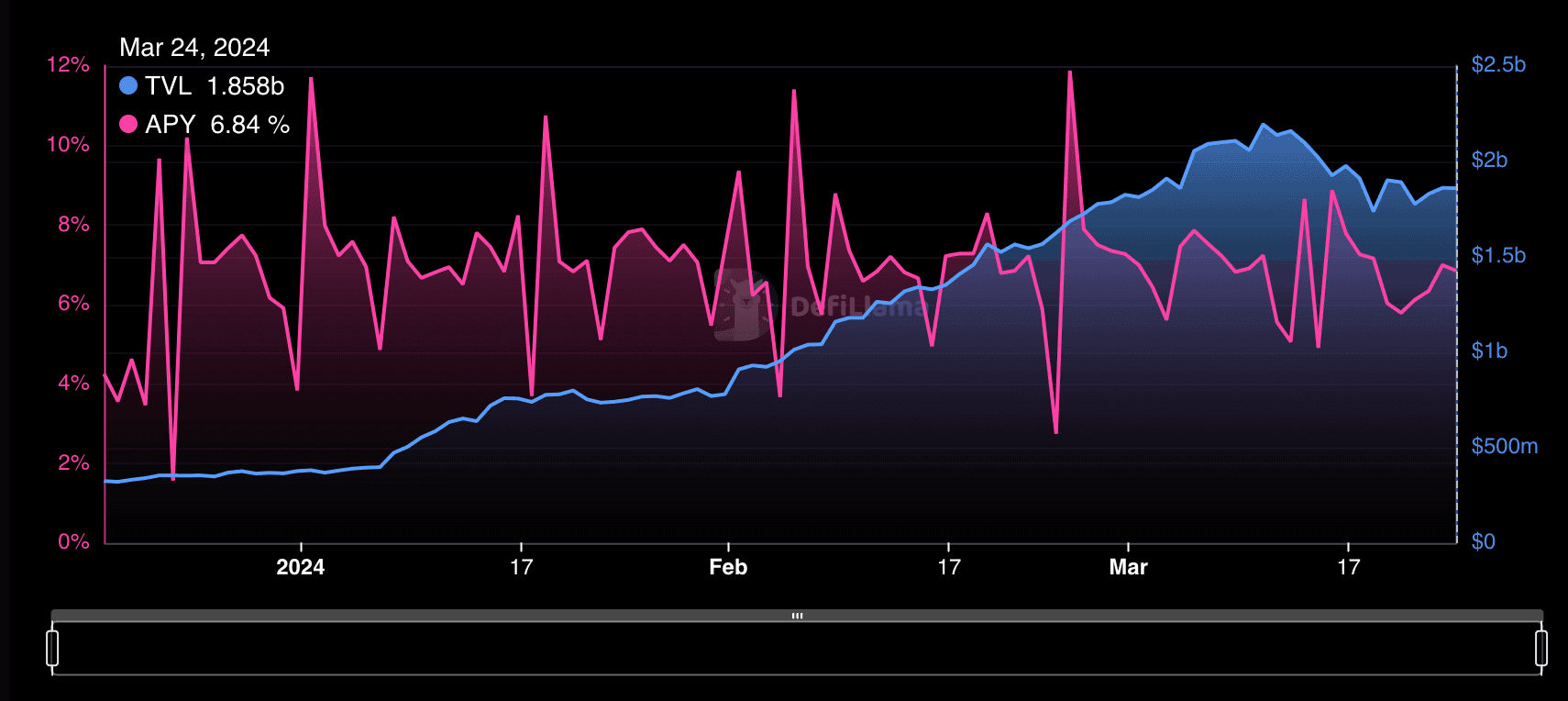Click the grip icon atop the range bar
1568x701 pixels.
[797, 616]
